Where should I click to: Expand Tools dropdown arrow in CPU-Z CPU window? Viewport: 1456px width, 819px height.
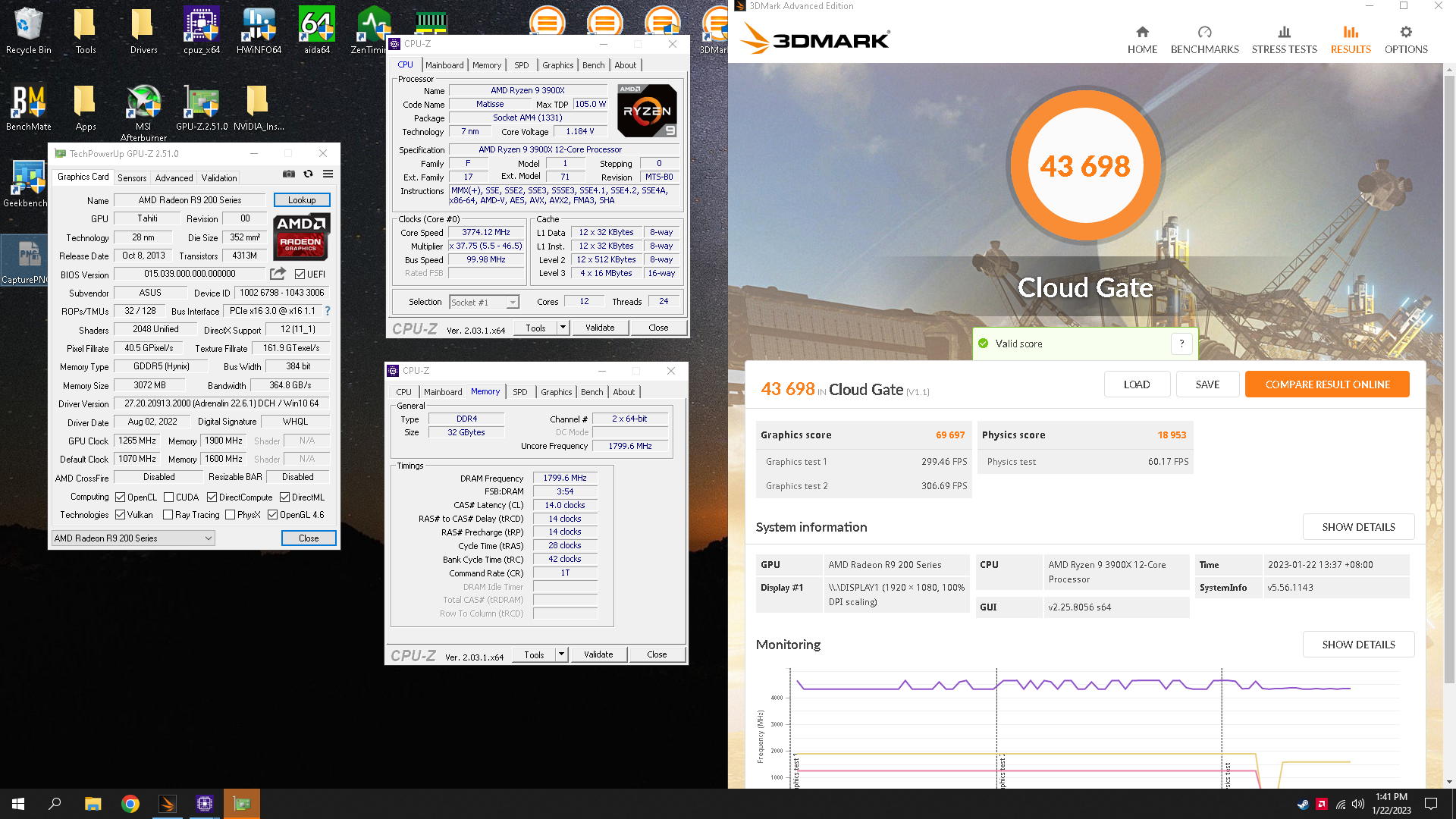(563, 328)
